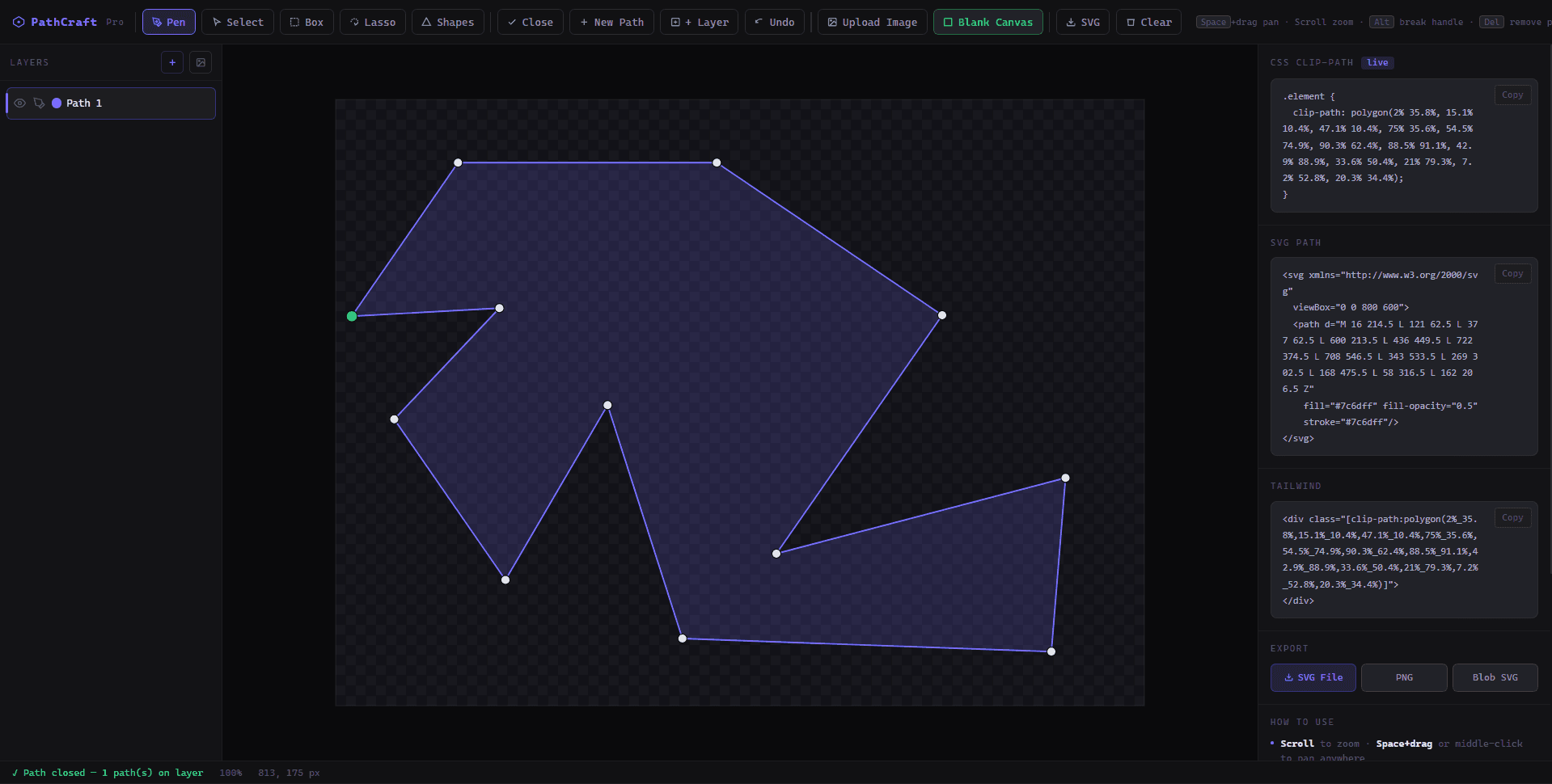Add a new layer with the plus icon in Layers

click(172, 62)
